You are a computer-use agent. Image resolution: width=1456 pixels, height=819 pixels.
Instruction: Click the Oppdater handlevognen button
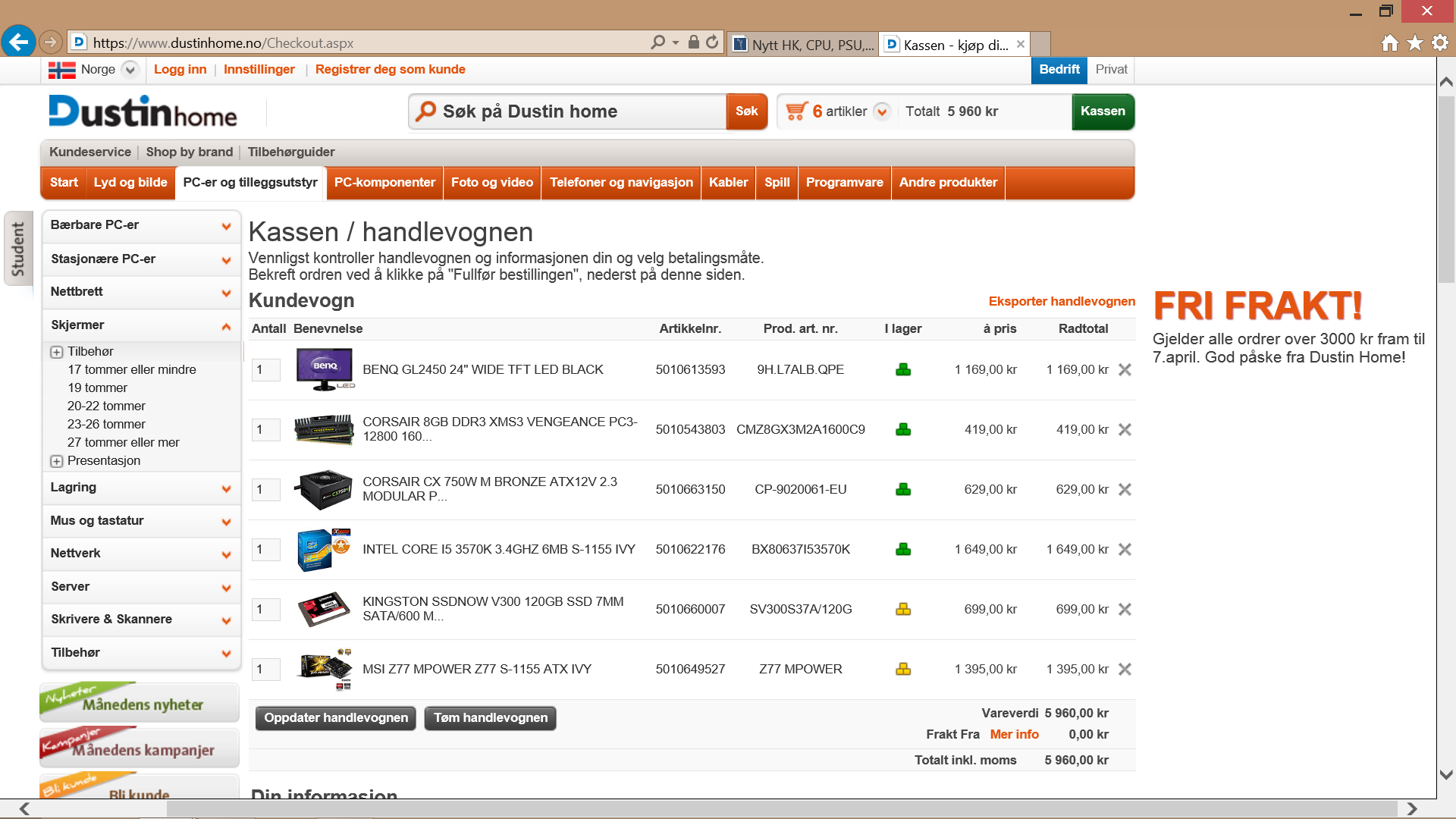point(336,718)
